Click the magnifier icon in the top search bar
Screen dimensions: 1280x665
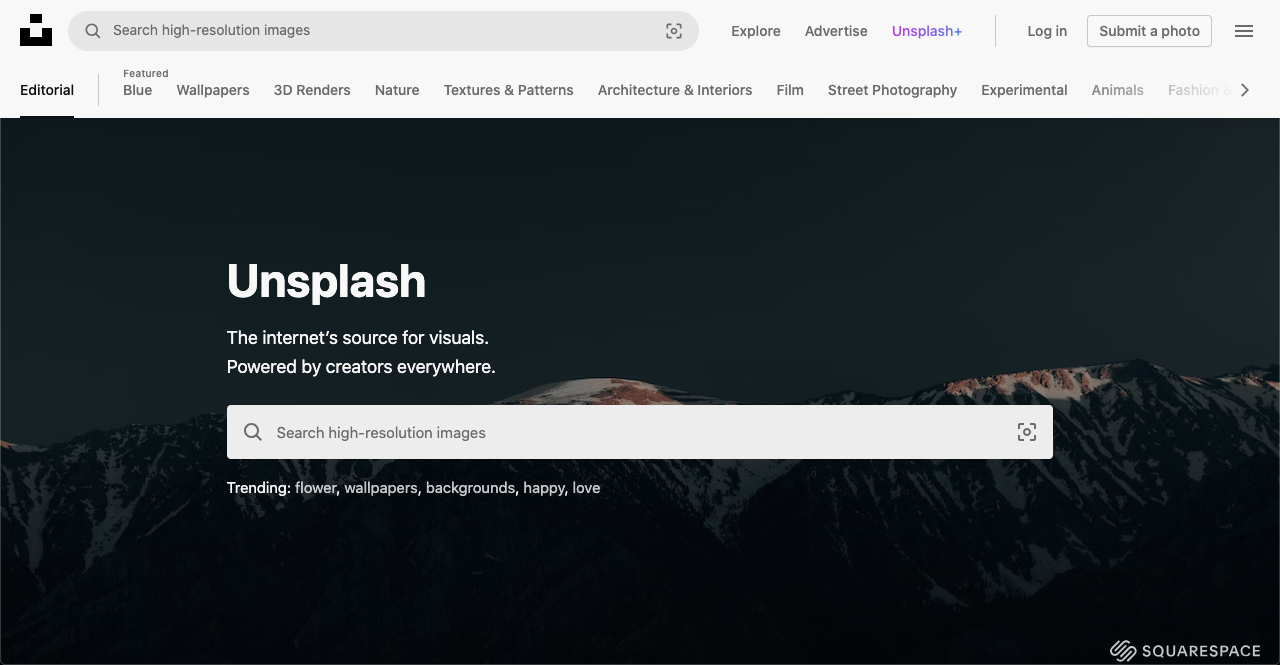point(93,31)
